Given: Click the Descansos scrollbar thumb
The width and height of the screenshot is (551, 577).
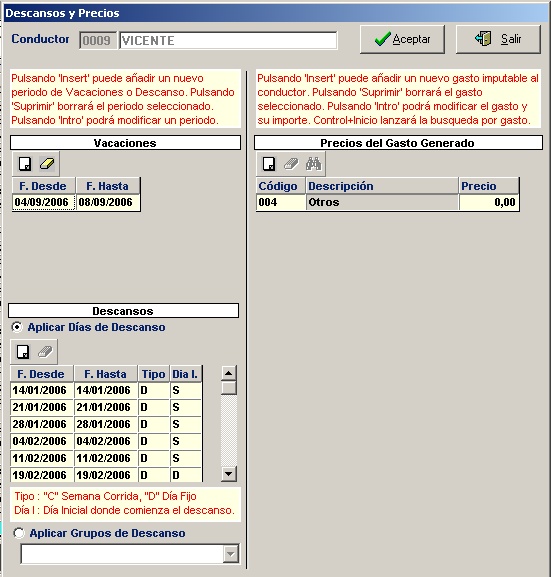Looking at the screenshot, I should [x=229, y=388].
